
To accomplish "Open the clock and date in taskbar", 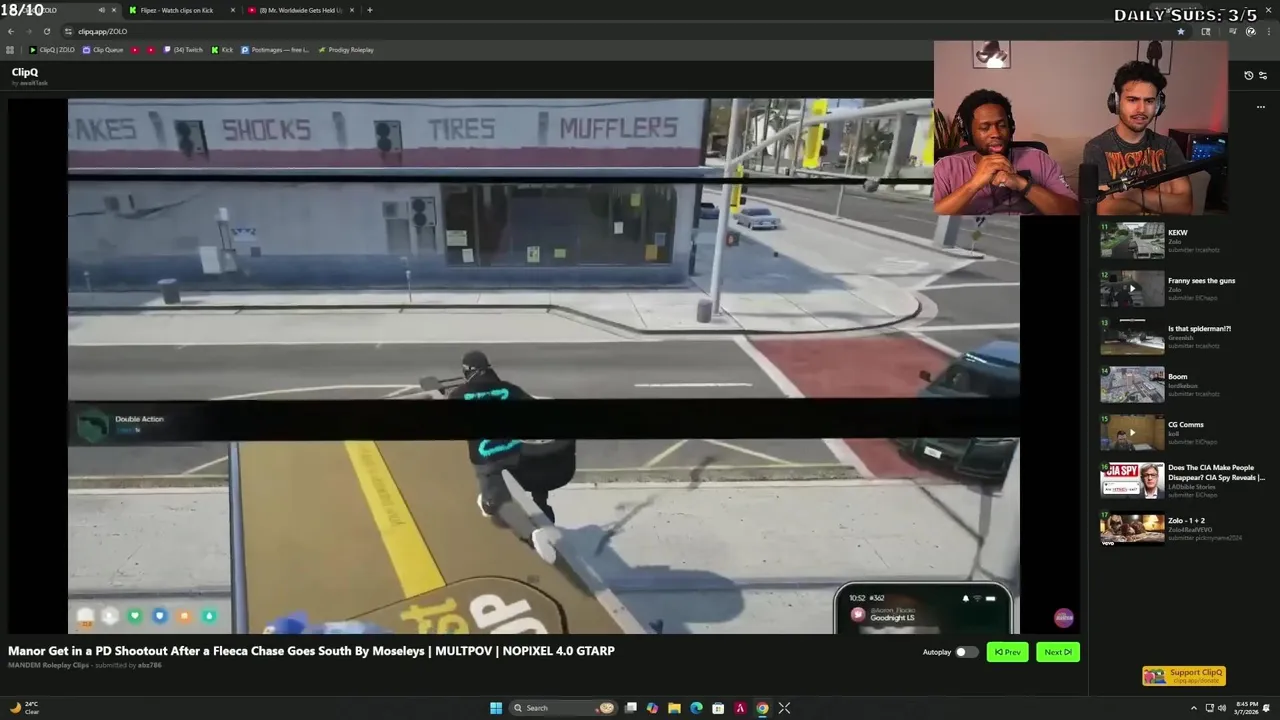I will point(1247,708).
